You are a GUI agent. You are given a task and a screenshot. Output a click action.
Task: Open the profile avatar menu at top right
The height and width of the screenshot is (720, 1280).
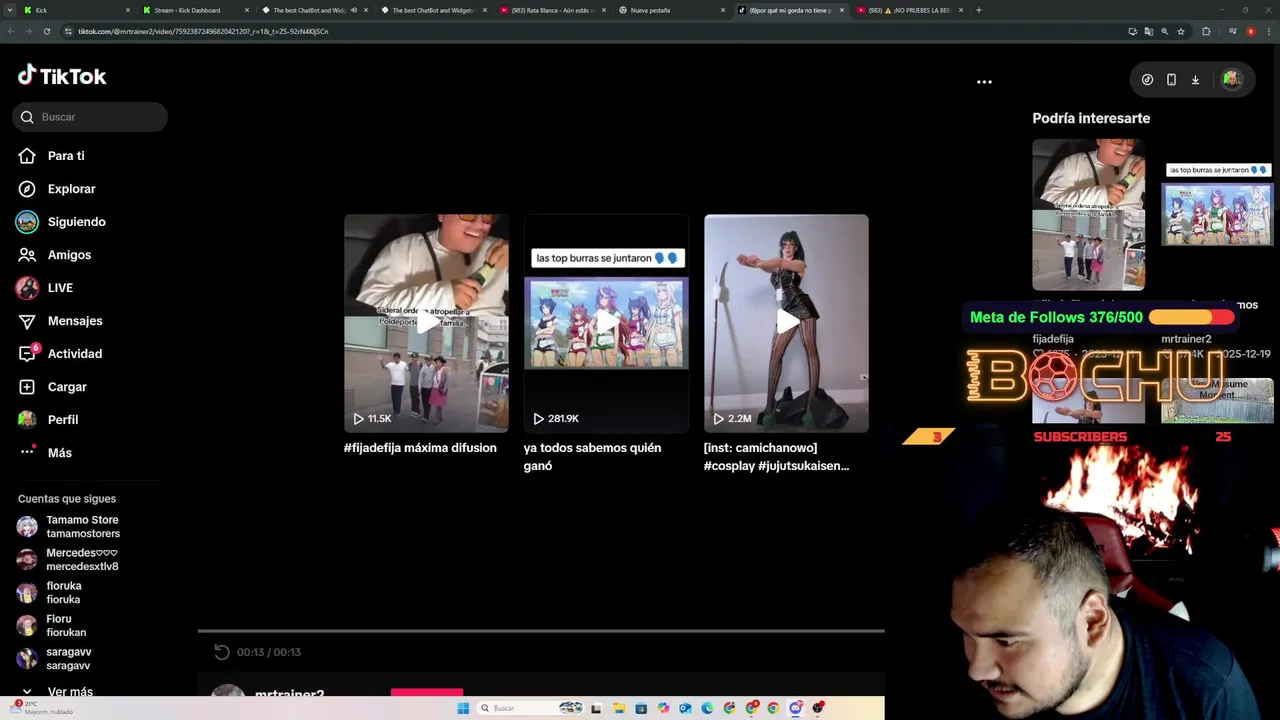[x=1232, y=80]
